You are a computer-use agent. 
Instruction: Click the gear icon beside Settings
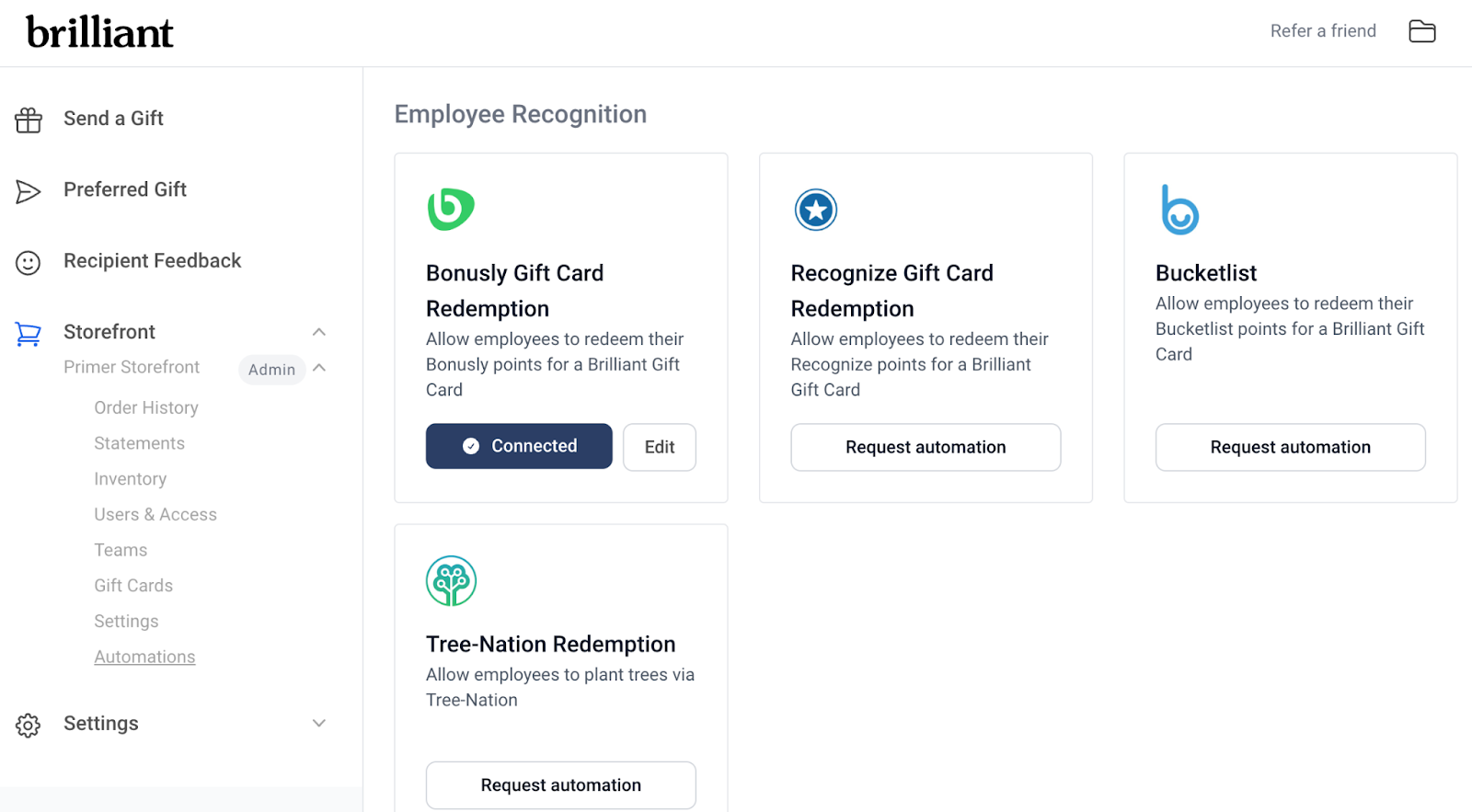click(x=29, y=726)
